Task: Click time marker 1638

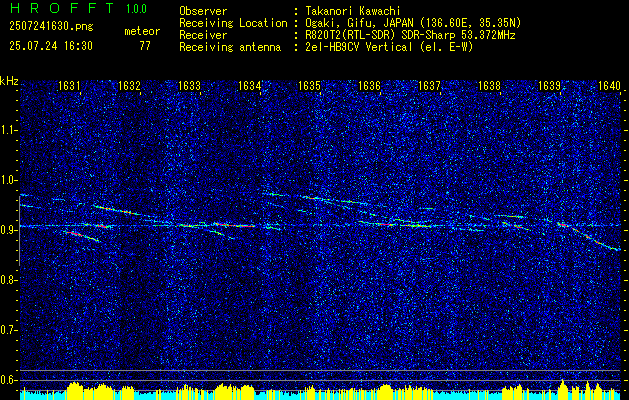Action: tap(489, 85)
